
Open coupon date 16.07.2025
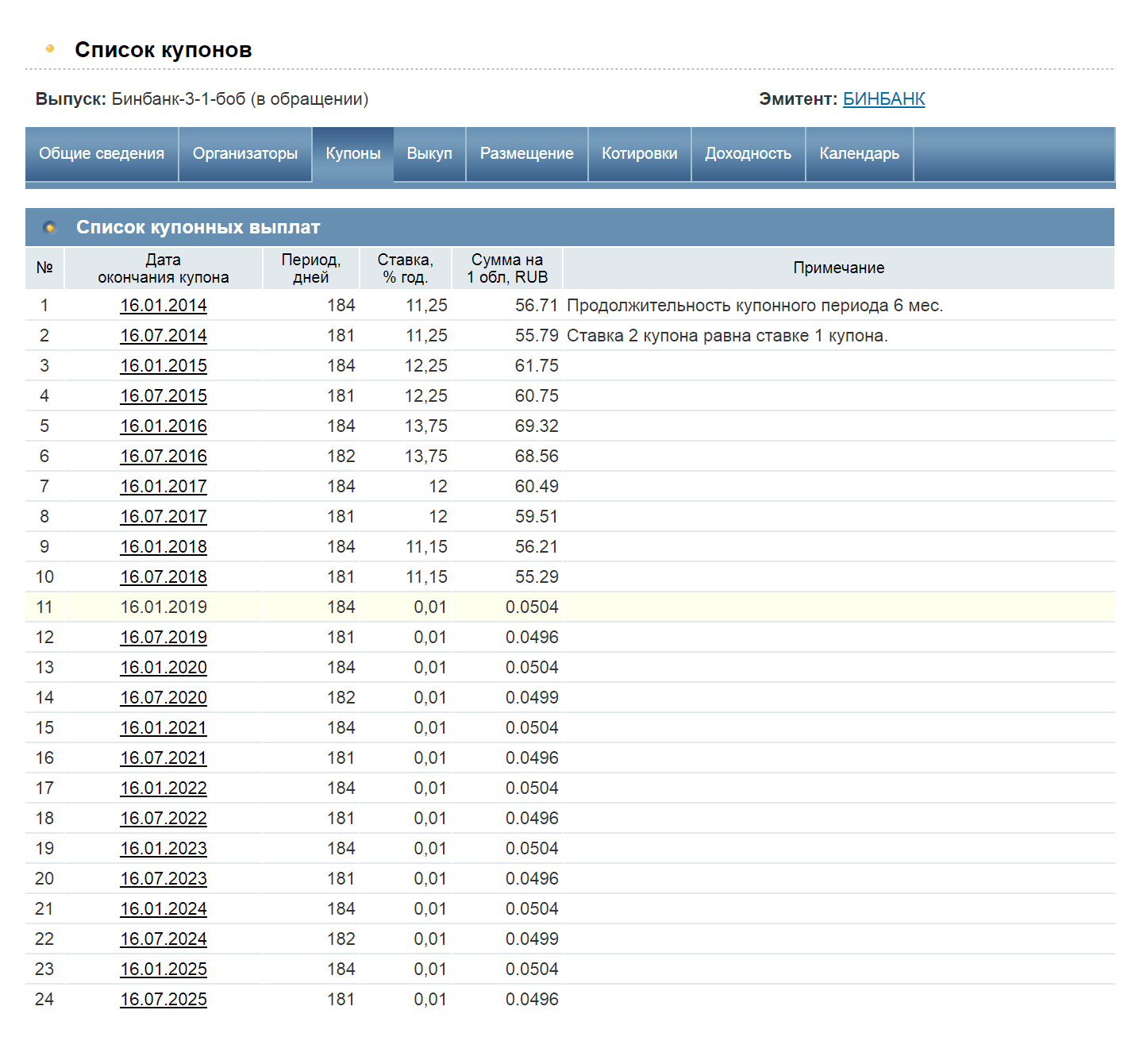point(164,1000)
